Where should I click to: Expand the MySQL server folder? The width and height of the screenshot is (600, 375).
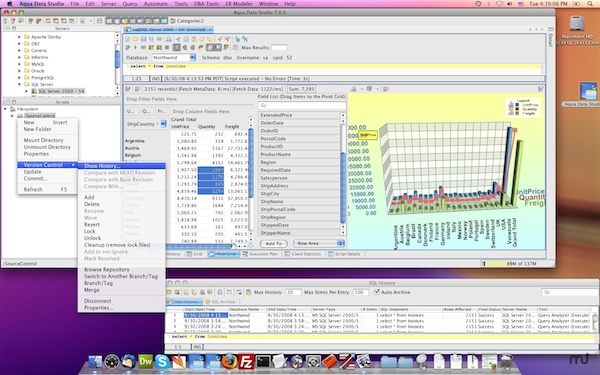pos(20,64)
